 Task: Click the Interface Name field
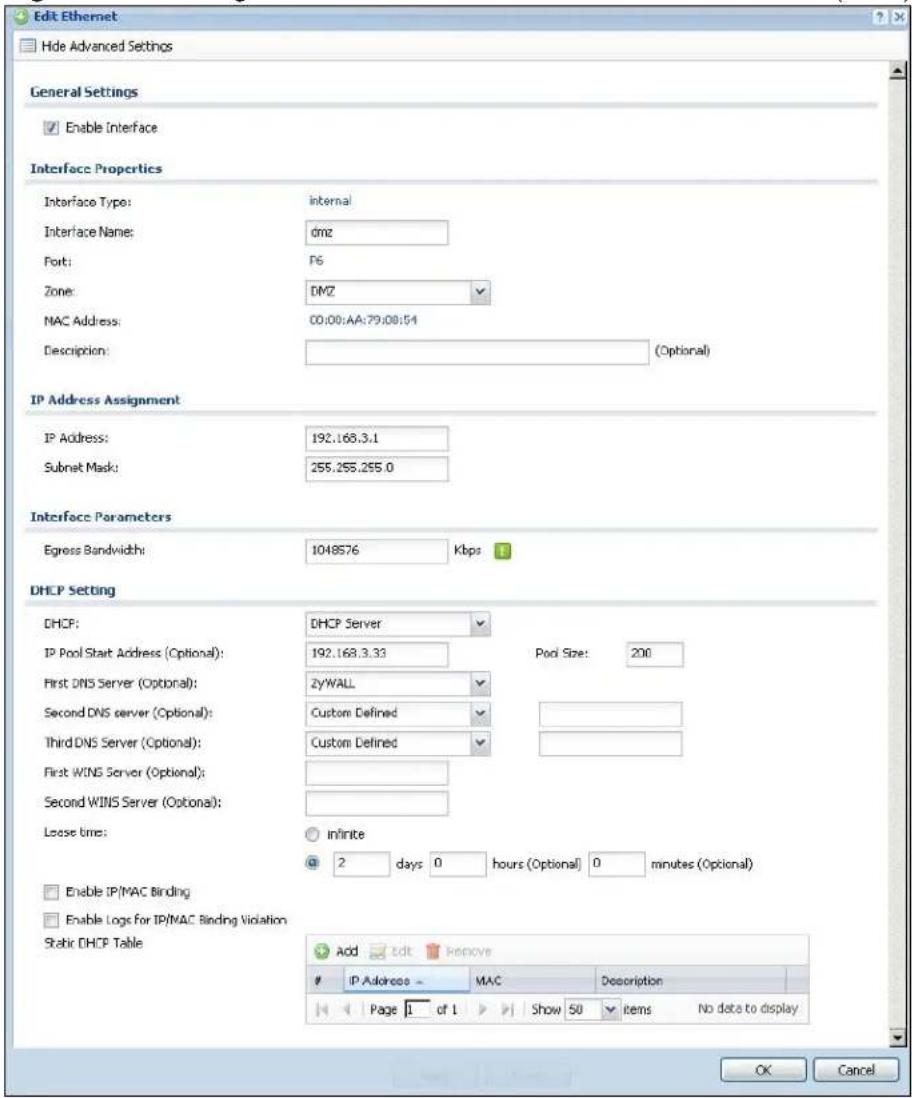377,232
